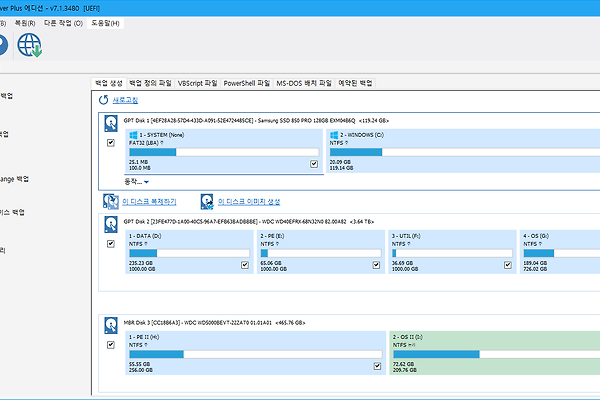600x400 pixels.
Task: Click the refresh icon beside 새로고침
Action: (103, 101)
